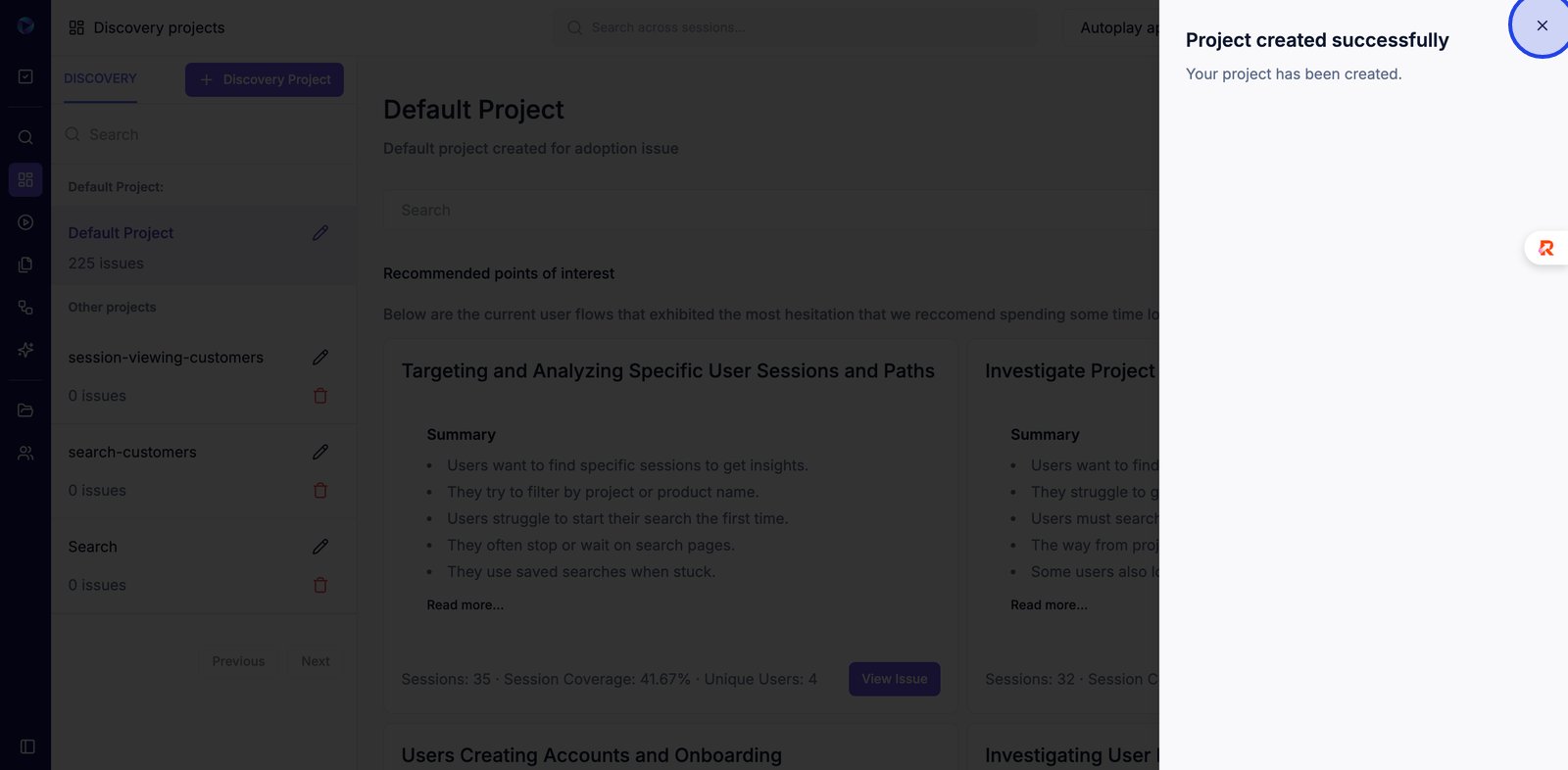The image size is (1568, 770).
Task: Delete the session-viewing-customers project
Action: point(320,396)
